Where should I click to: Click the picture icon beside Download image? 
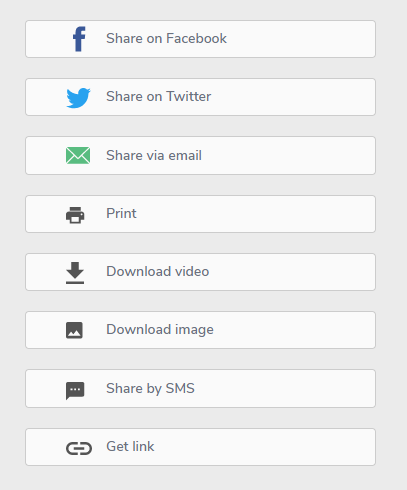point(74,330)
